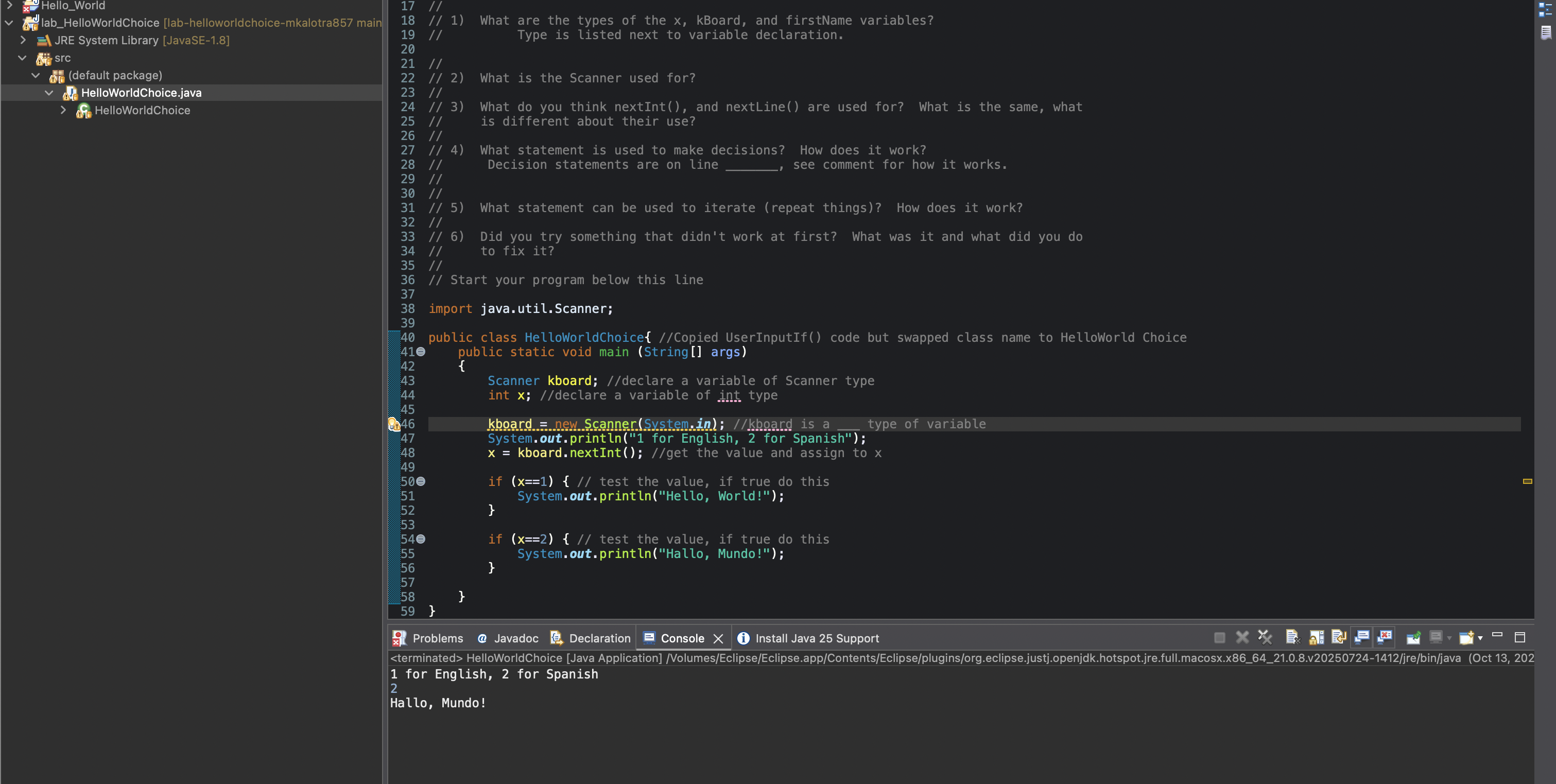Click the show console on standard error icon
The image size is (1556, 784).
(1385, 637)
